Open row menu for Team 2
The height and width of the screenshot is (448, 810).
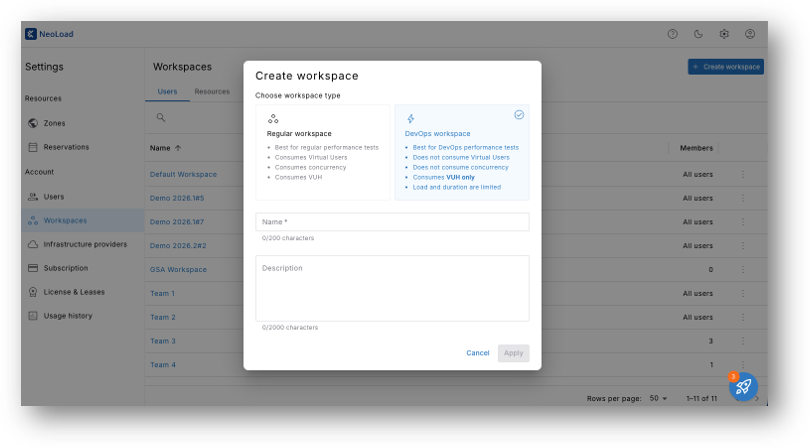(743, 317)
